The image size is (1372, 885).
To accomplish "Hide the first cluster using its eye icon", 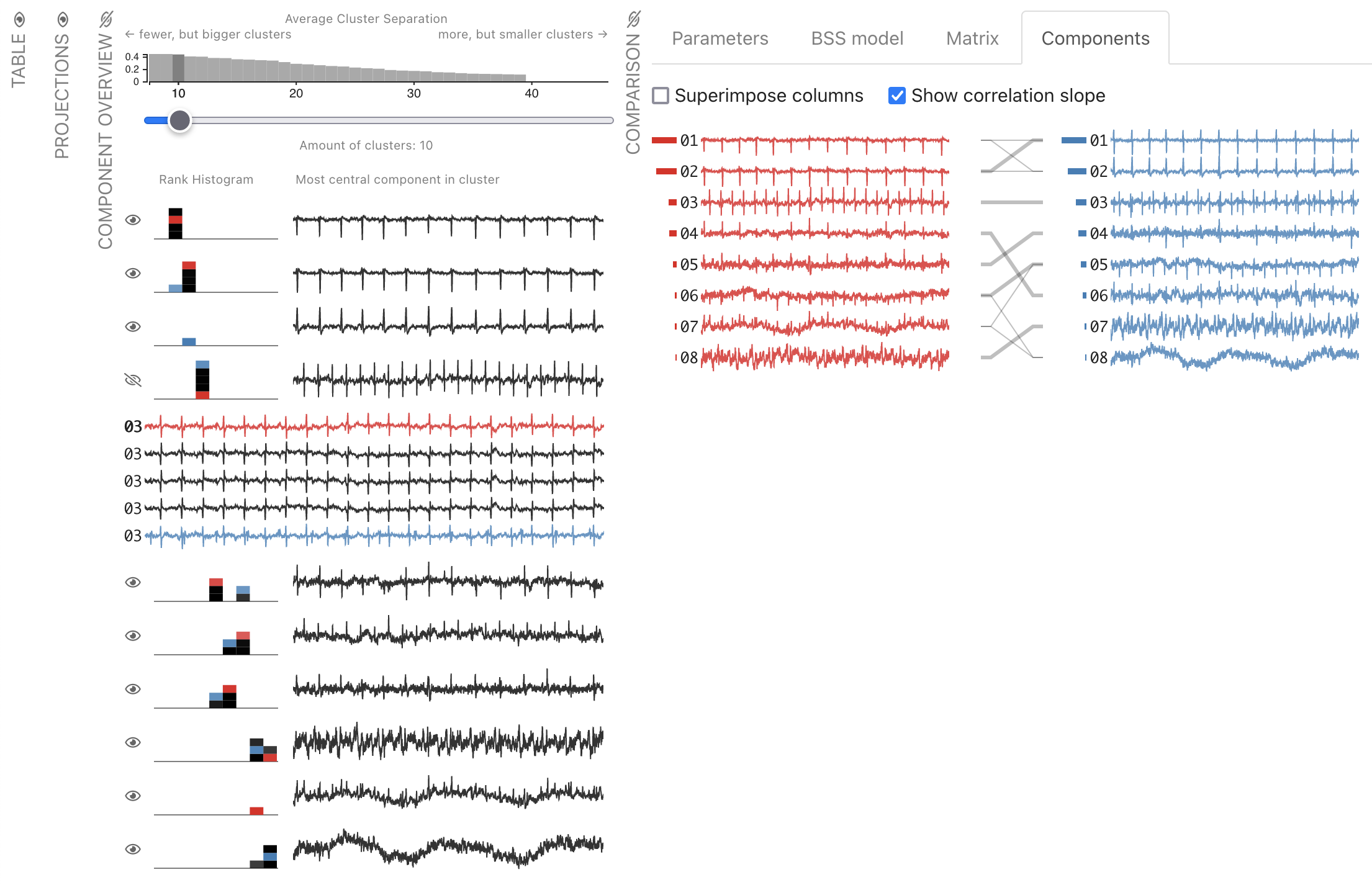I will pos(133,220).
